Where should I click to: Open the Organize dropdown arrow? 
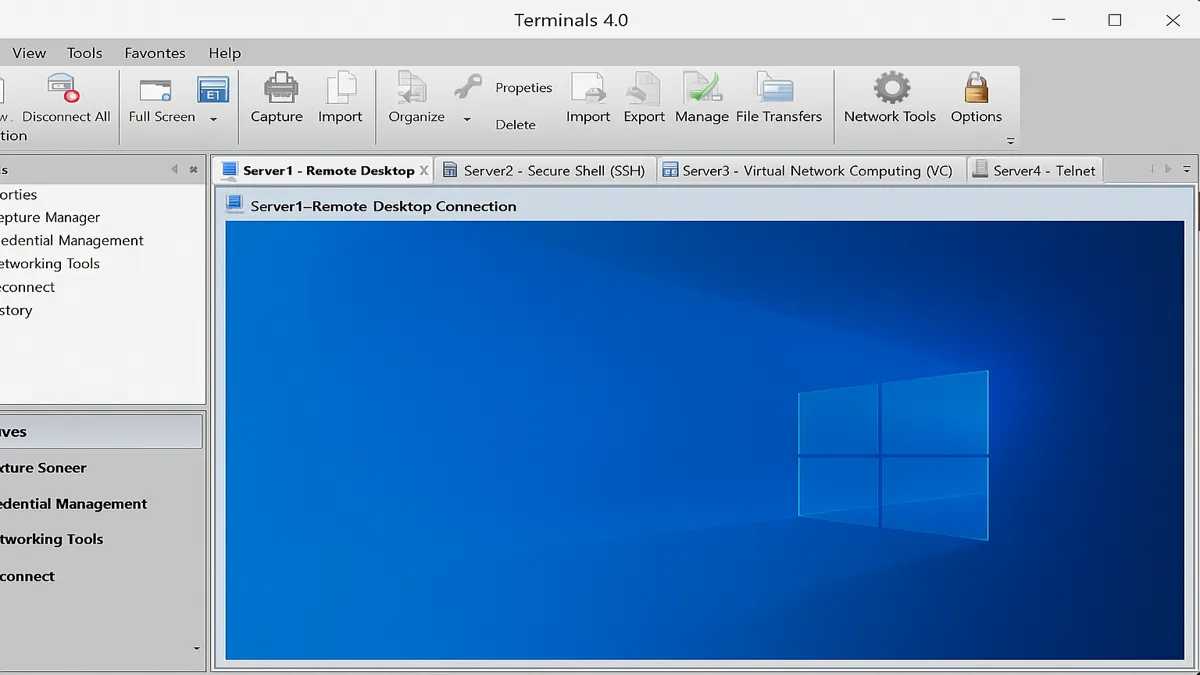[x=466, y=118]
